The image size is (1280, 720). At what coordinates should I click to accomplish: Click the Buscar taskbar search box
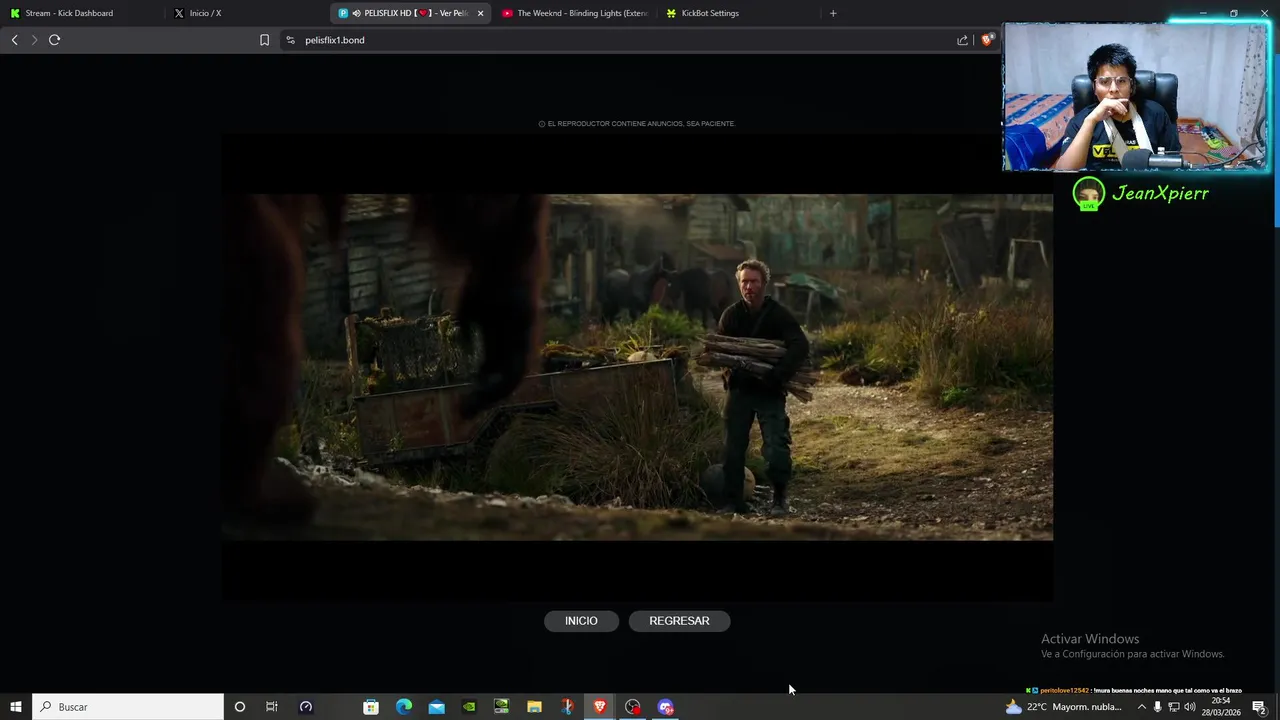128,707
